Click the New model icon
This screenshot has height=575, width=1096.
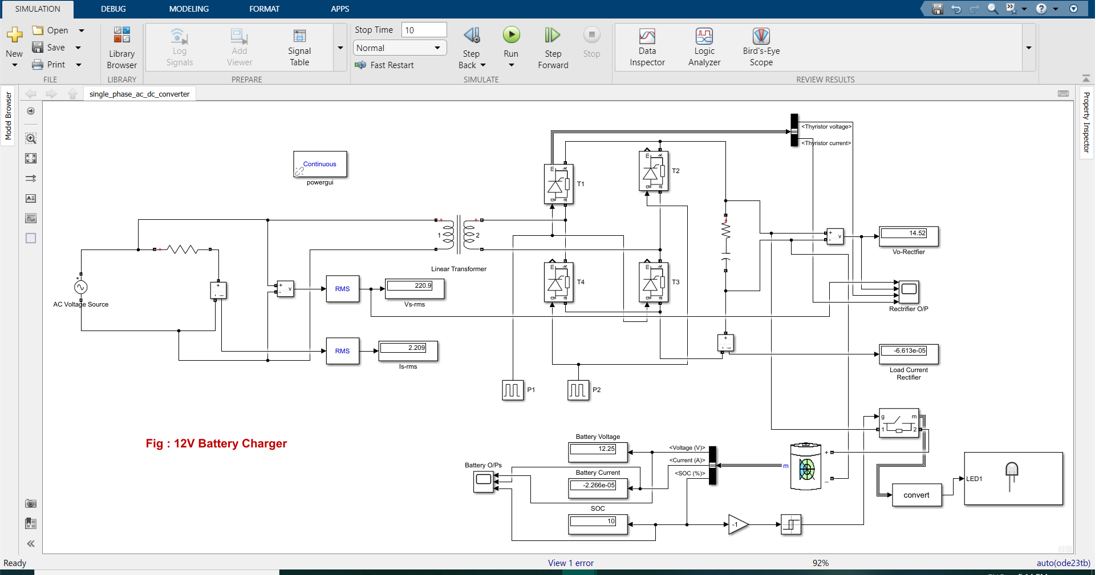click(14, 36)
